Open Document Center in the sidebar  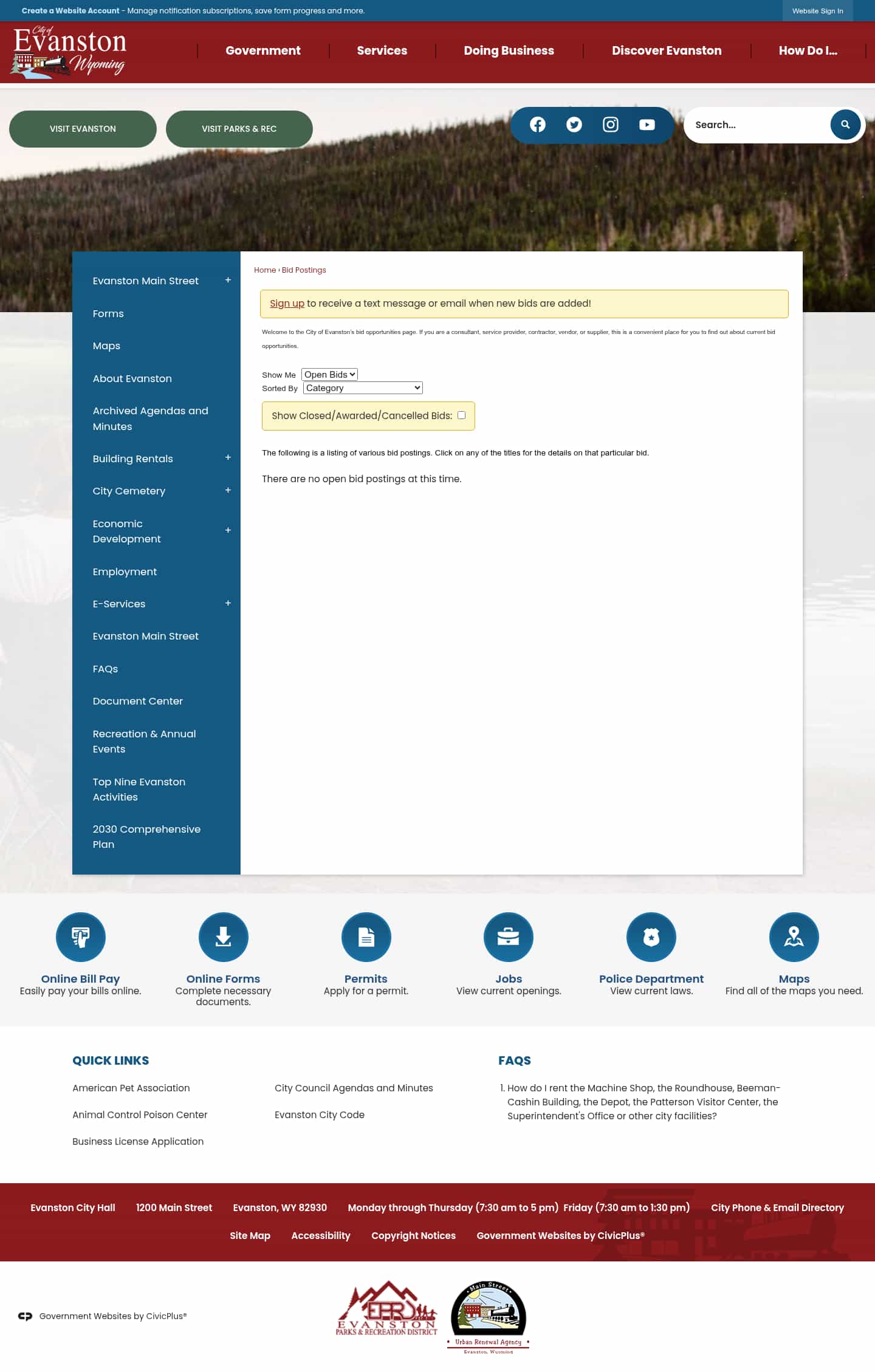[x=138, y=701]
